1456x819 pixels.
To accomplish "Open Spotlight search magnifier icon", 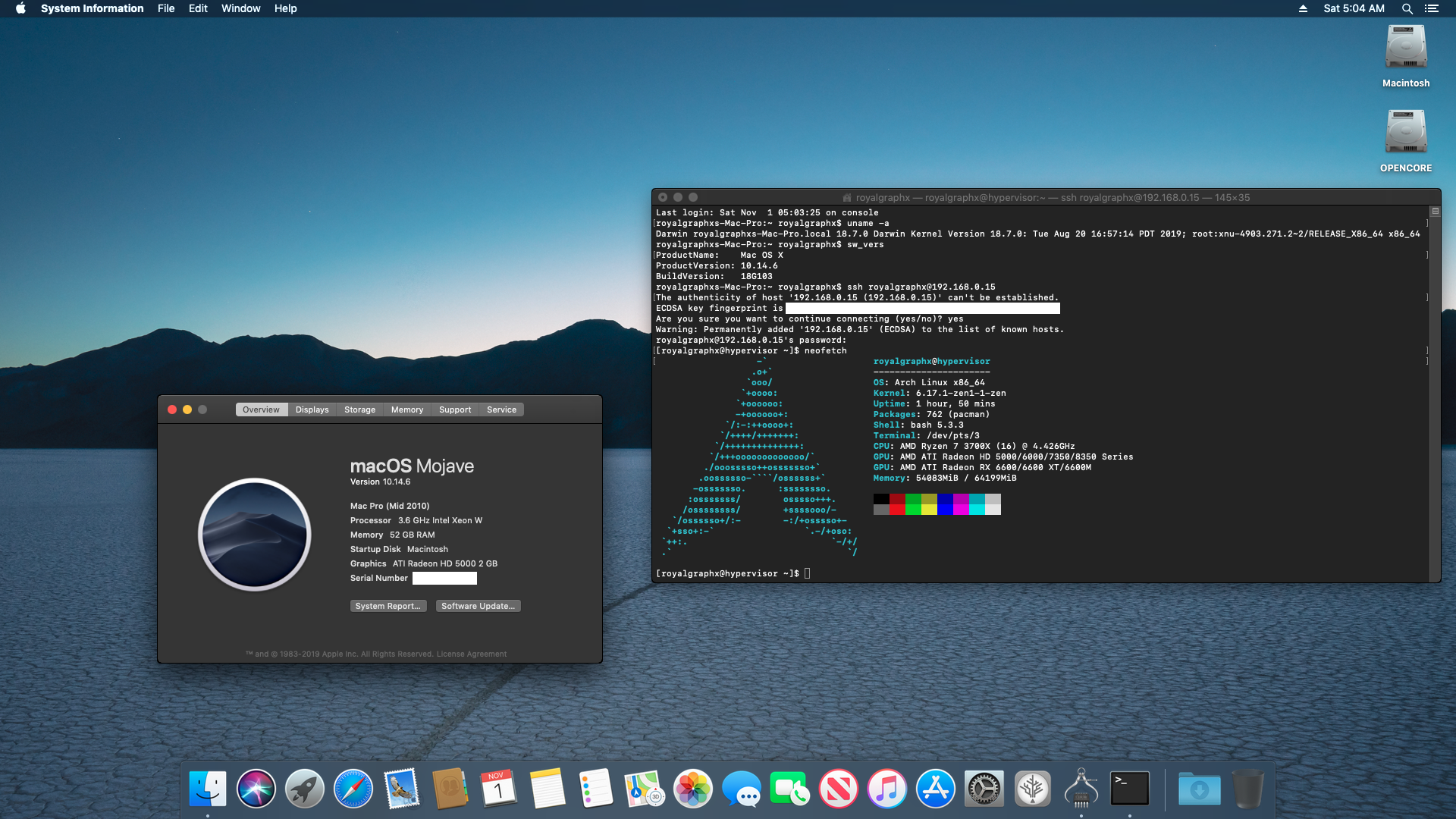I will (1407, 8).
